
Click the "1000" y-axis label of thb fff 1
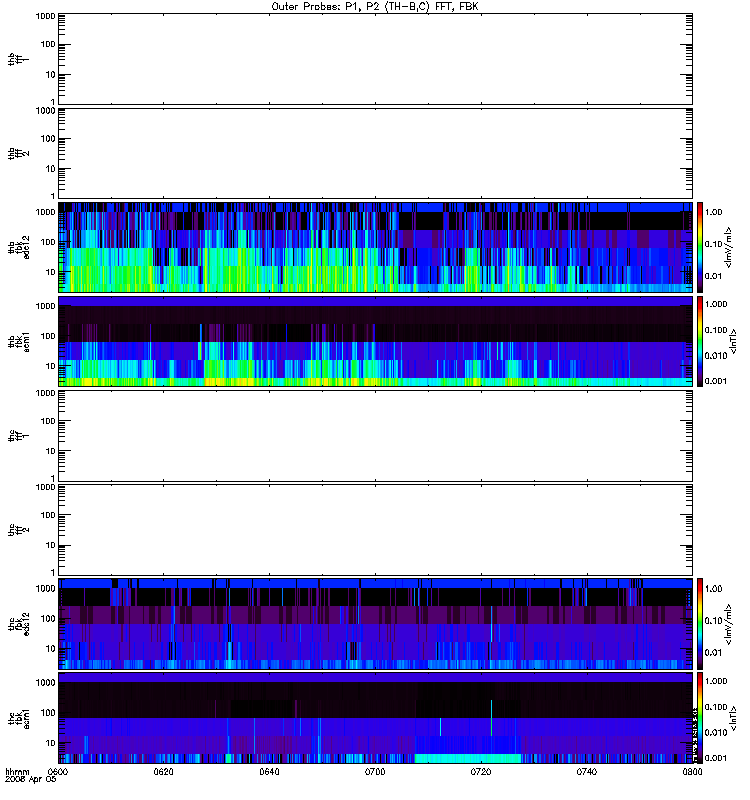click(x=45, y=16)
